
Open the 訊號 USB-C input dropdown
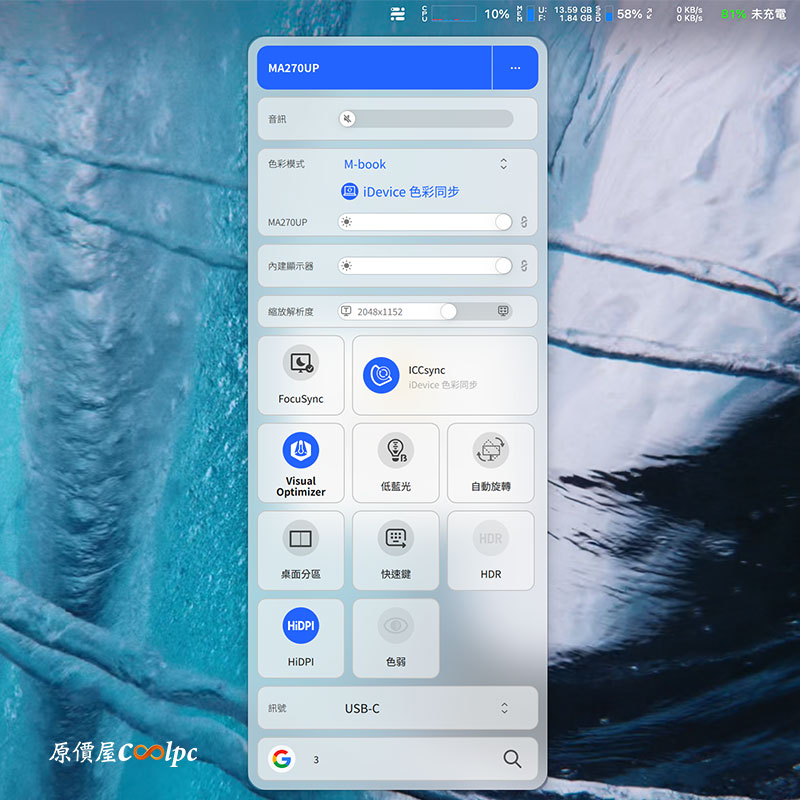[x=504, y=708]
